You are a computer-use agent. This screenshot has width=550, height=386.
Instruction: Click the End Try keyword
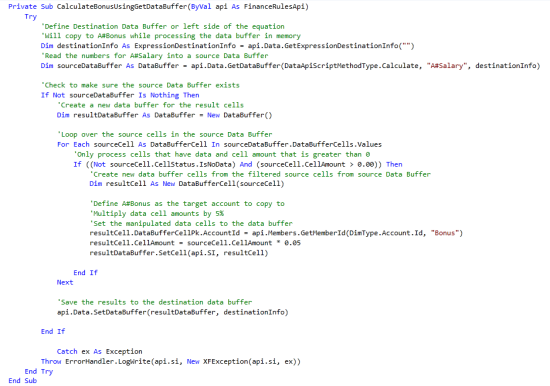(x=39, y=371)
